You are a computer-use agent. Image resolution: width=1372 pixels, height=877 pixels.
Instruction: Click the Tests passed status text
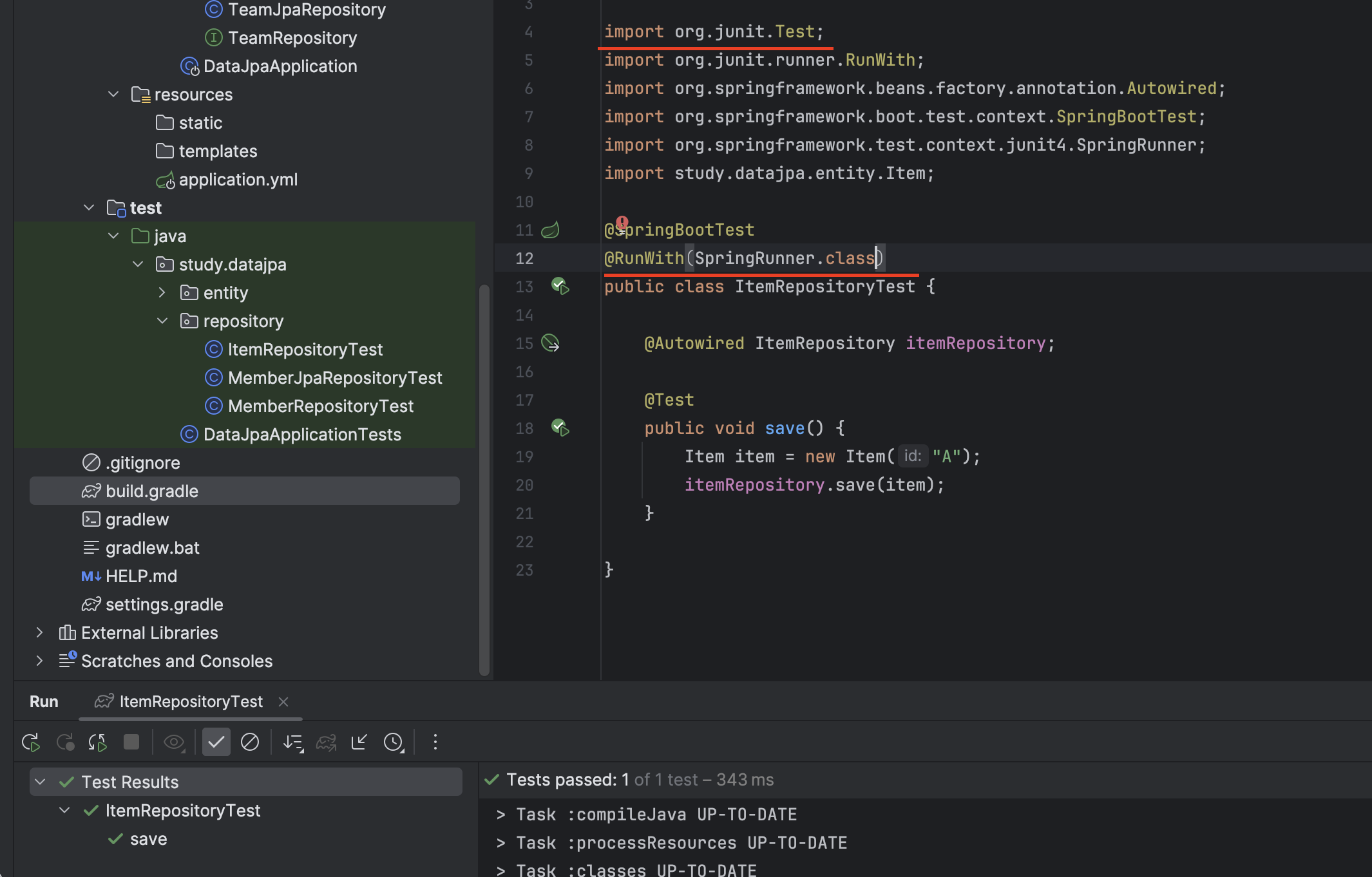pos(640,780)
